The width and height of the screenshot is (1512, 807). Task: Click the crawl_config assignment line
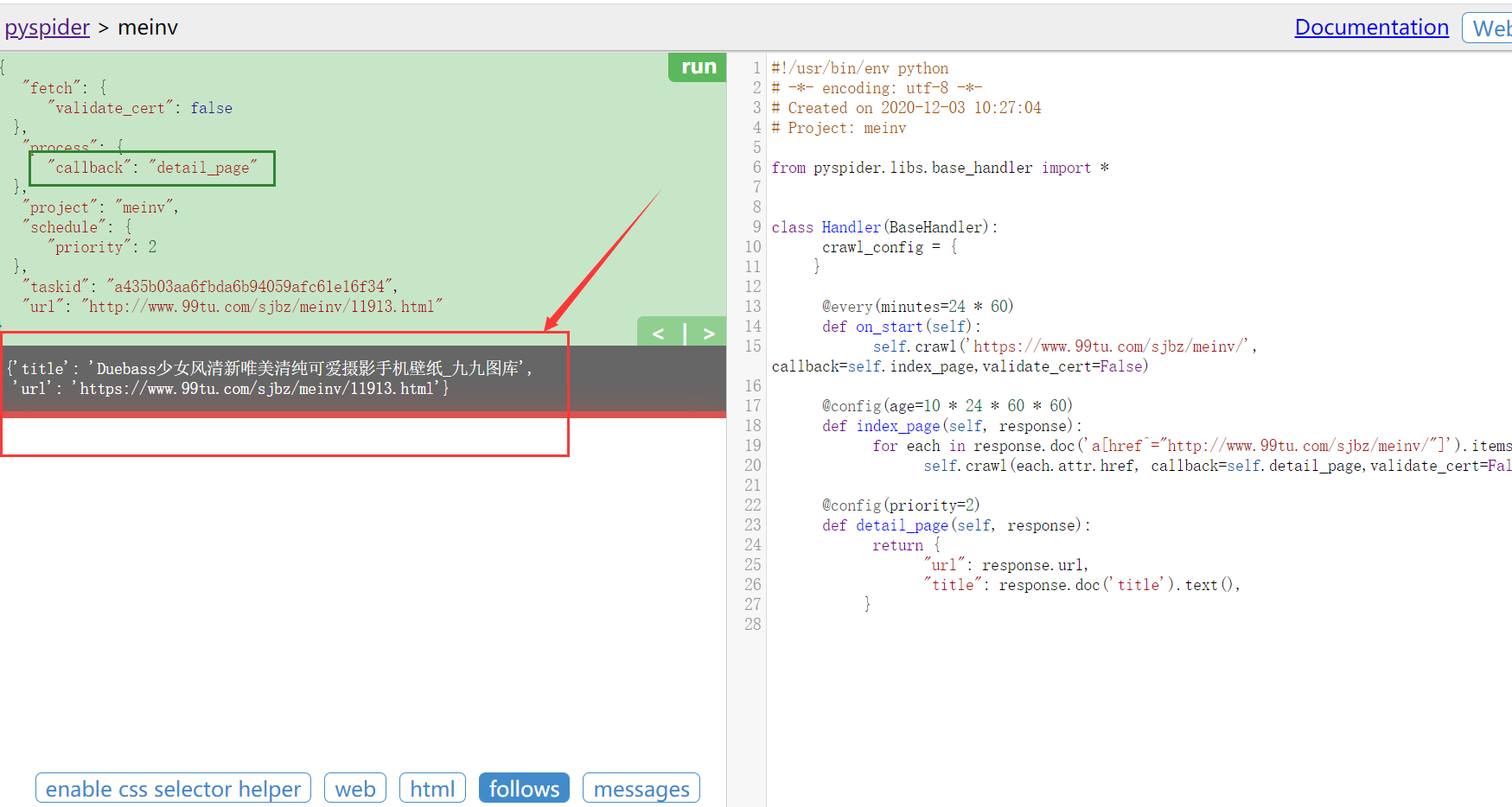(890, 247)
